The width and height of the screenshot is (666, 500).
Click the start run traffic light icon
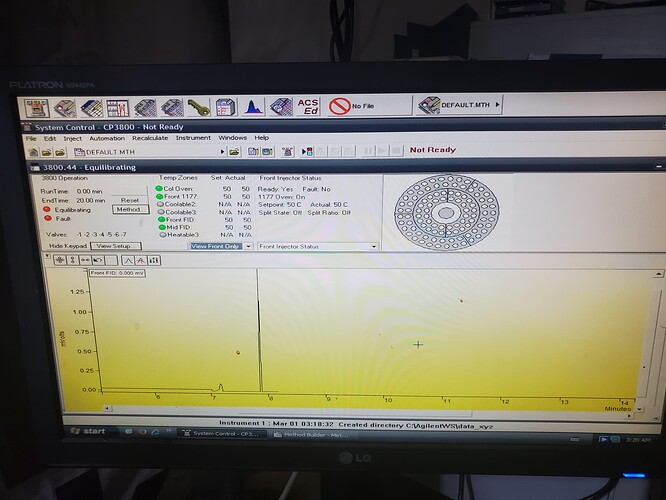pyautogui.click(x=307, y=151)
